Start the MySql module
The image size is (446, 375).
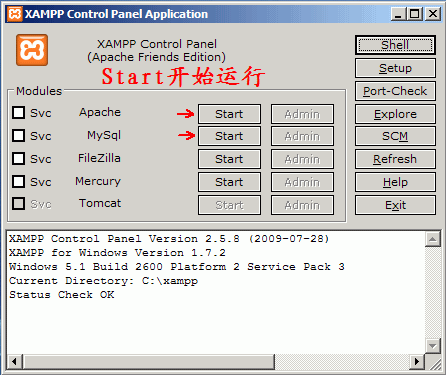click(229, 136)
